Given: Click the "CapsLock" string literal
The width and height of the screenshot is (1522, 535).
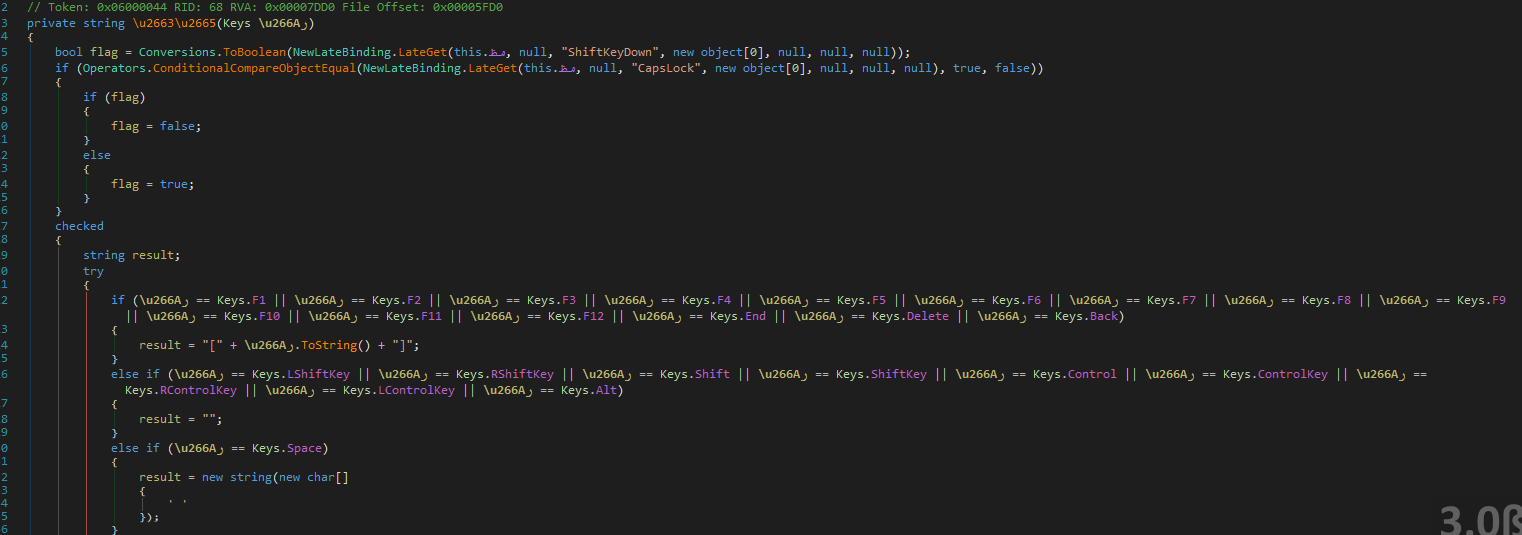Looking at the screenshot, I should 662,67.
